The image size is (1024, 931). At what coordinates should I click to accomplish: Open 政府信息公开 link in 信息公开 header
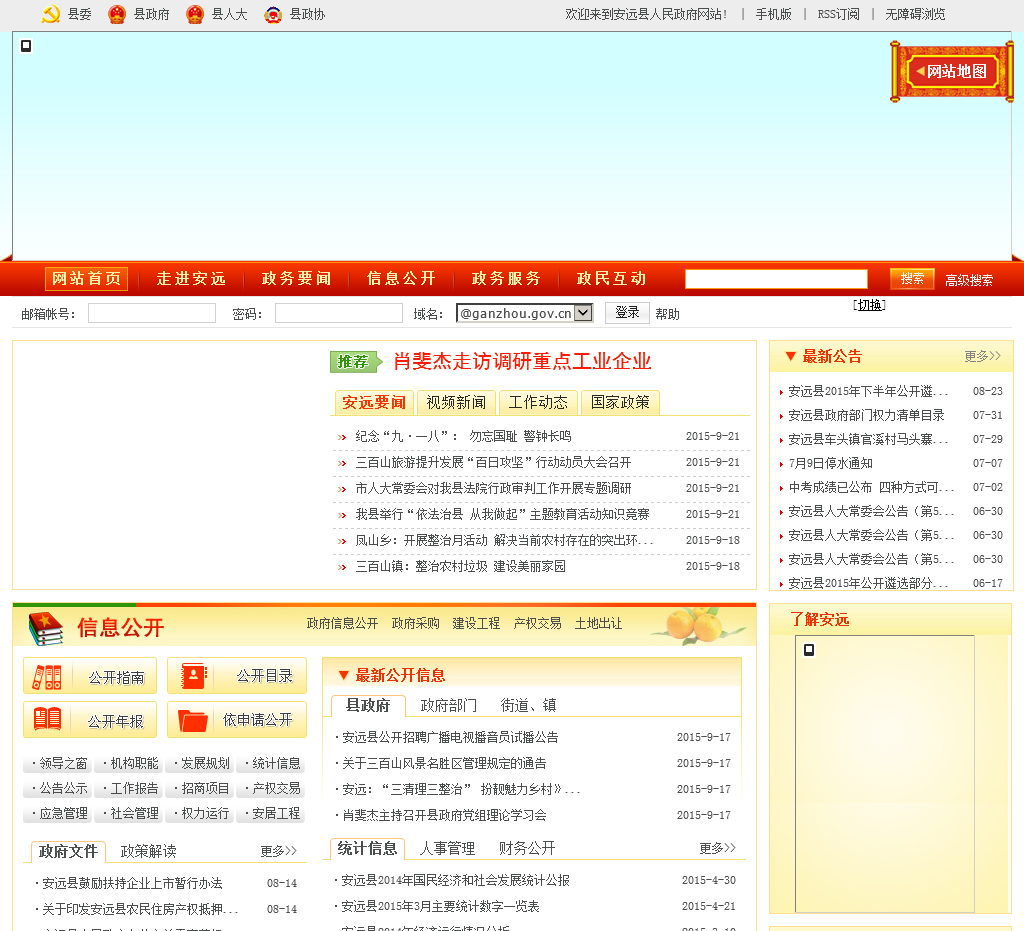[x=342, y=623]
